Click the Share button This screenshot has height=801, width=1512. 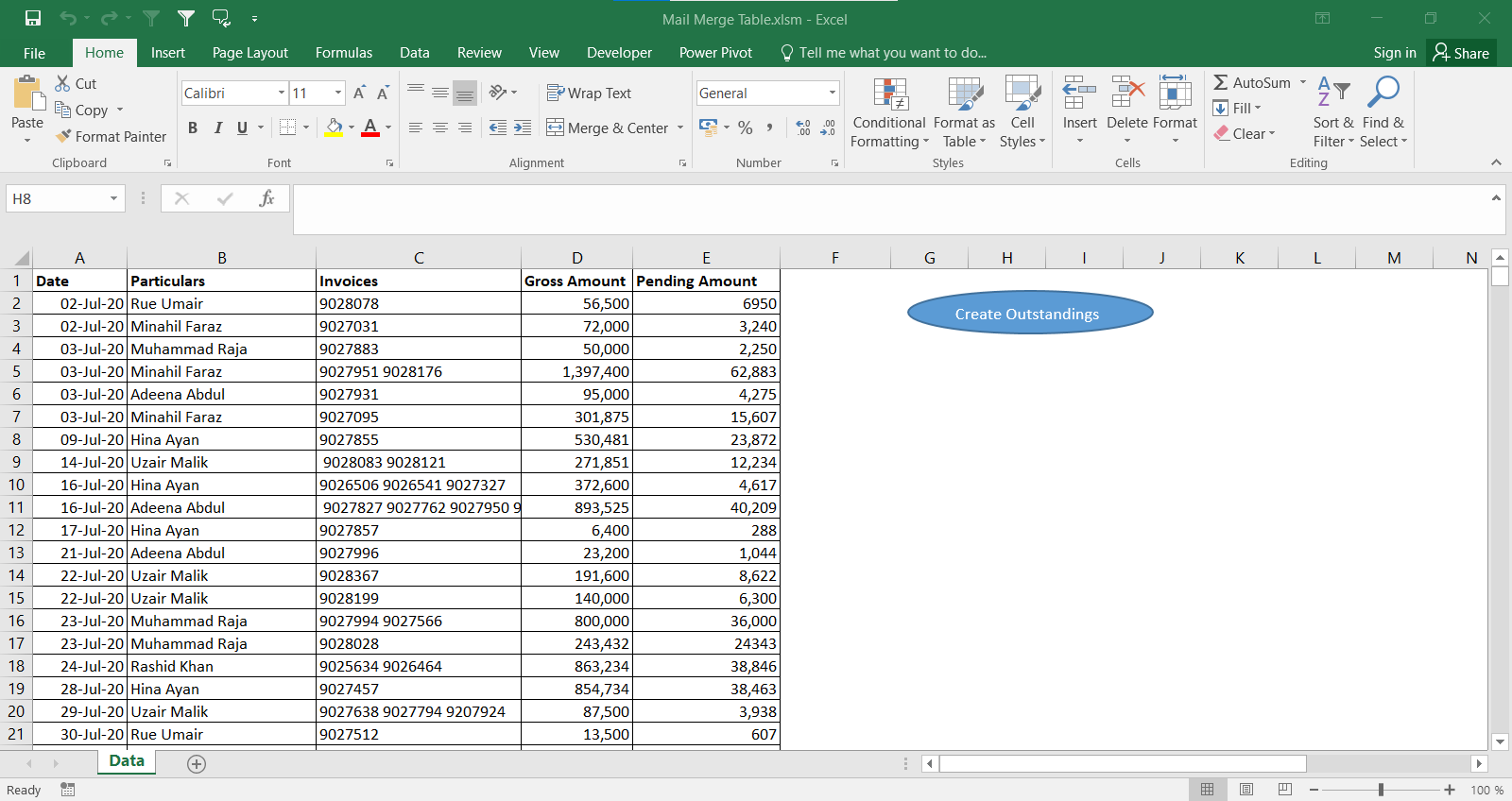pos(1461,53)
